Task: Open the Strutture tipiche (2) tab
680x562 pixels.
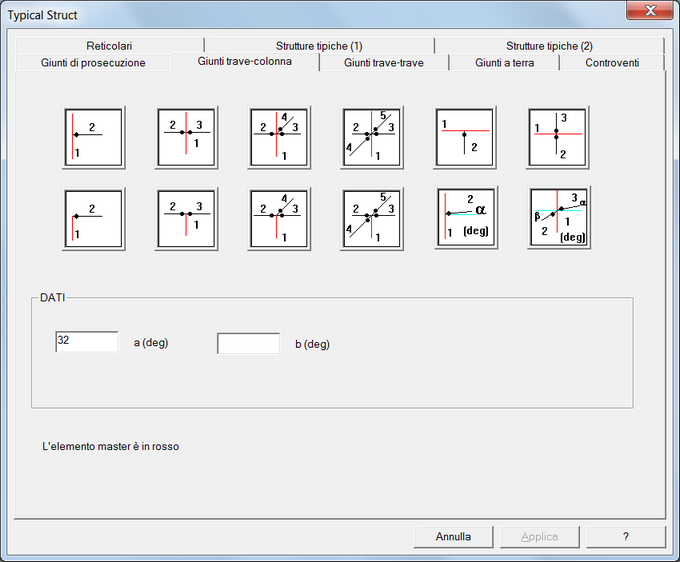Action: (549, 46)
